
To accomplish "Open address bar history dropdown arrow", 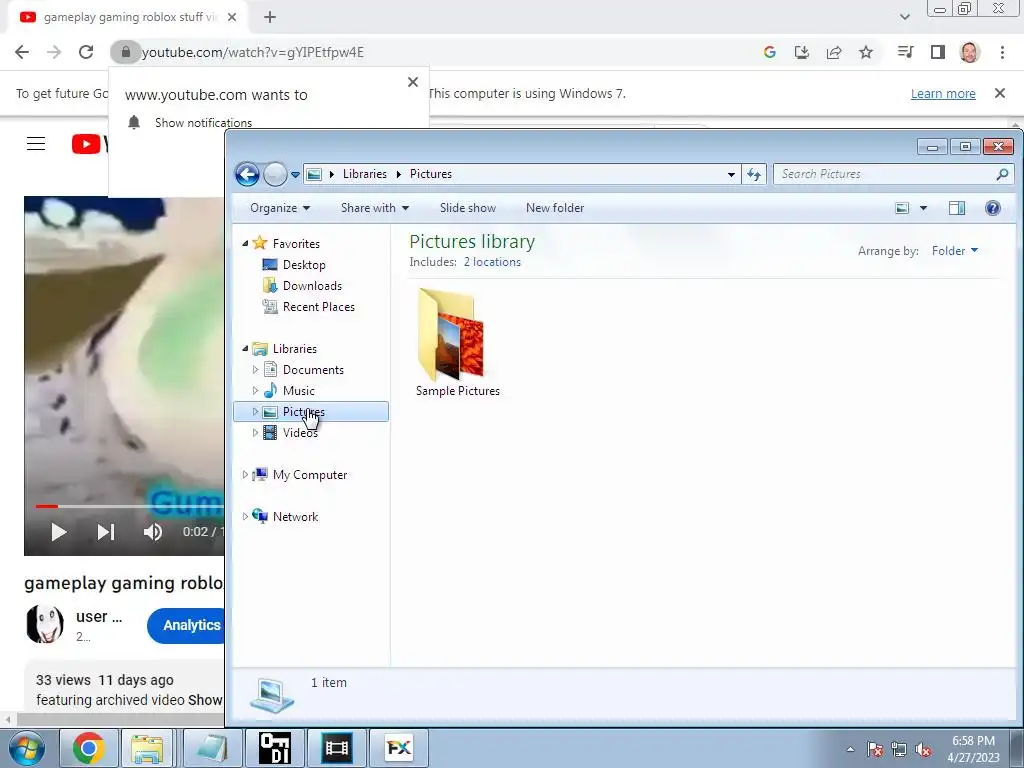I will pyautogui.click(x=731, y=174).
